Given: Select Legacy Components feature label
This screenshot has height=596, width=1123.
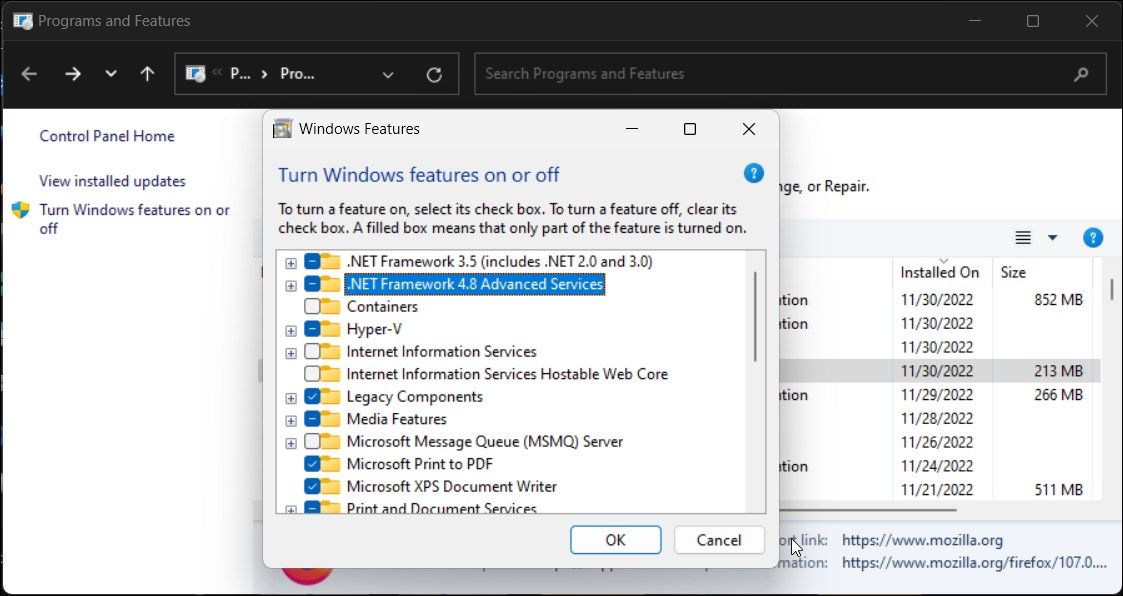Looking at the screenshot, I should 415,397.
